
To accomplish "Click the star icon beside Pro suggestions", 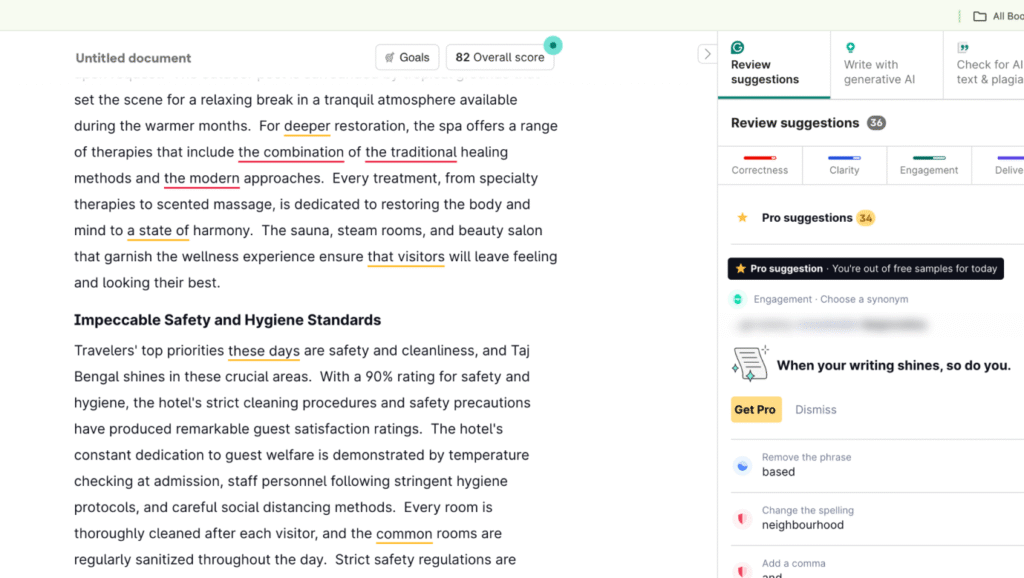I will (742, 218).
